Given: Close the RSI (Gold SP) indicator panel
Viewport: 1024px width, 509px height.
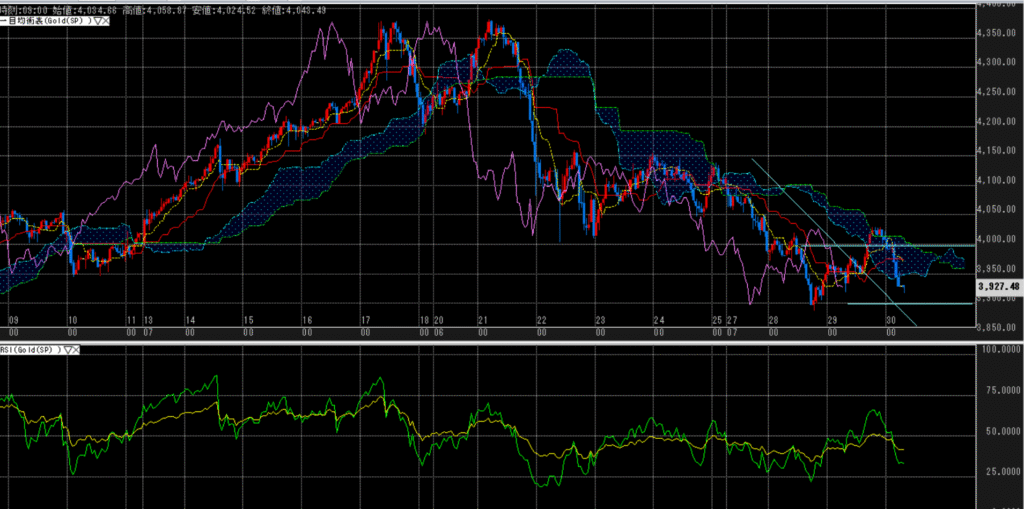Looking at the screenshot, I should (76, 350).
